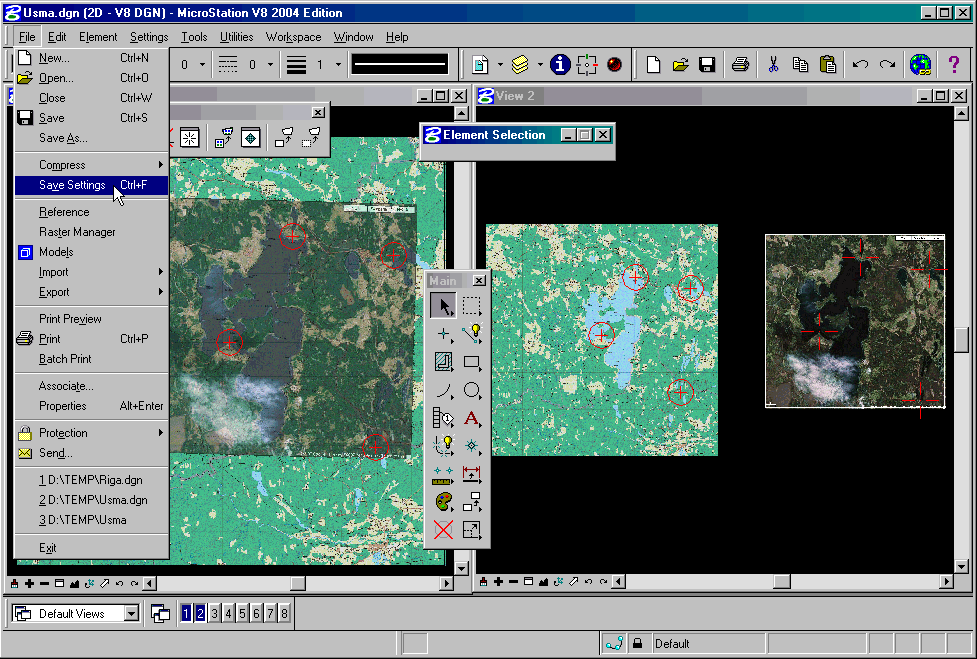The width and height of the screenshot is (977, 659).
Task: Select the Place Circle tool
Action: 472,390
